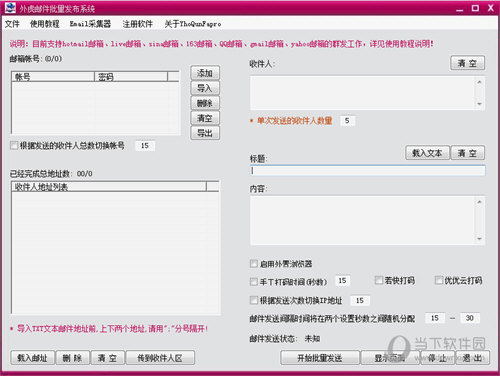Click the down arrow of the 内容 scrollbar
Image resolution: width=500 pixels, height=376 pixels.
click(x=479, y=239)
